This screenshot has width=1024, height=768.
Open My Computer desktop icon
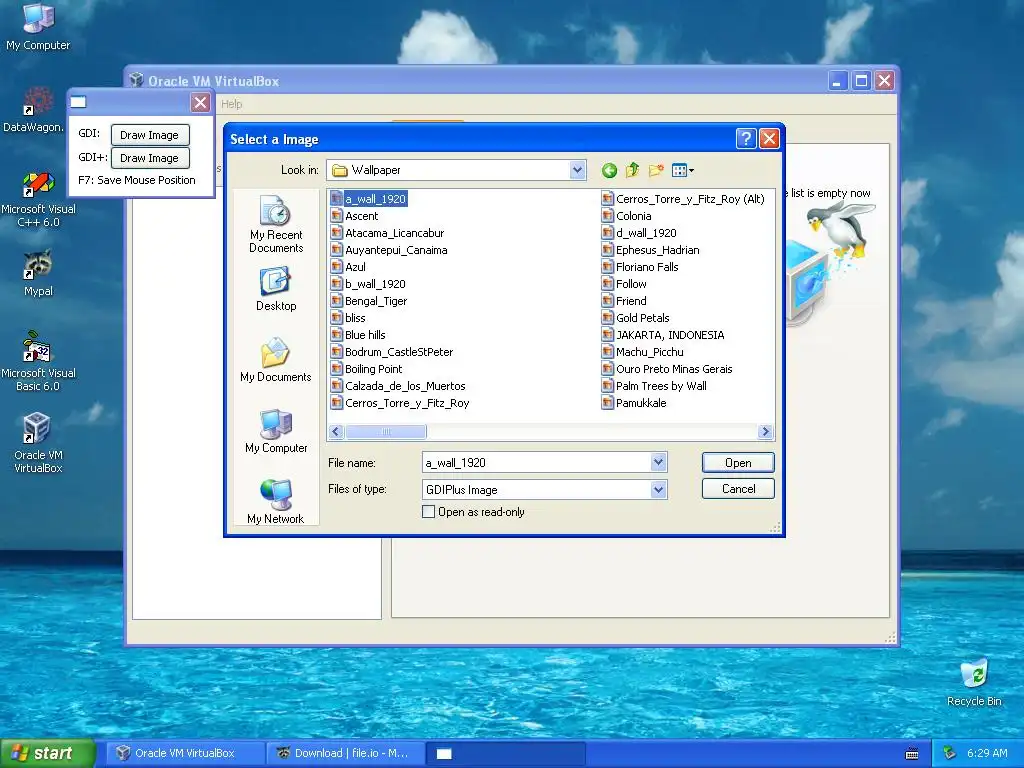(38, 27)
